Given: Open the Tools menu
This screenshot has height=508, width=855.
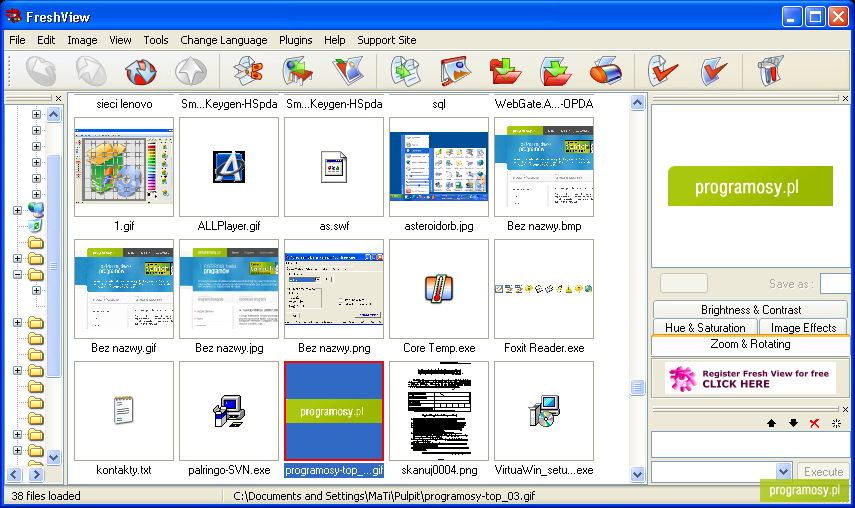Looking at the screenshot, I should click(x=156, y=40).
